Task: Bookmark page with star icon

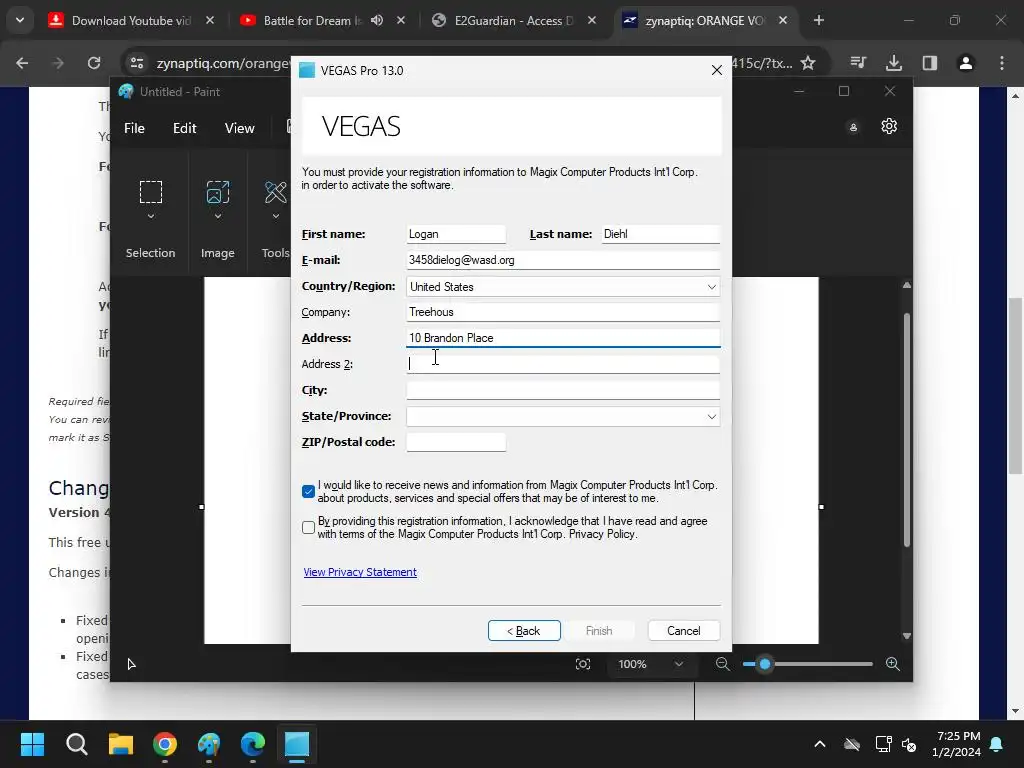Action: [808, 63]
